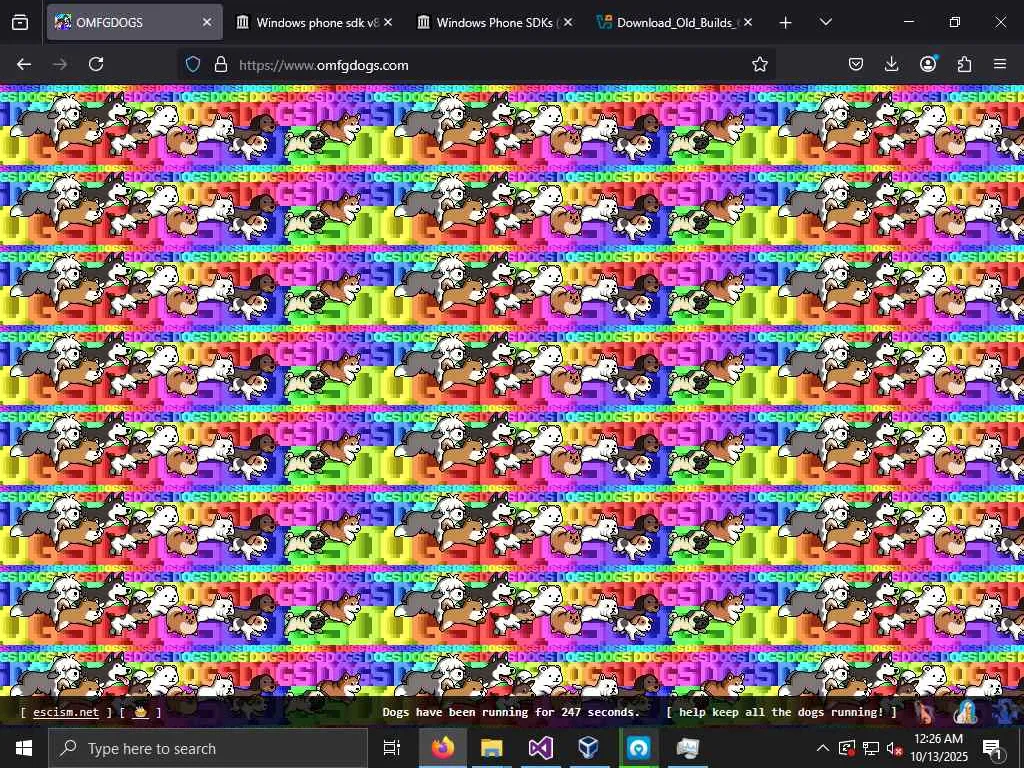Image resolution: width=1024 pixels, height=768 pixels.
Task: Expand the list all tabs dropdown
Action: pyautogui.click(x=825, y=22)
